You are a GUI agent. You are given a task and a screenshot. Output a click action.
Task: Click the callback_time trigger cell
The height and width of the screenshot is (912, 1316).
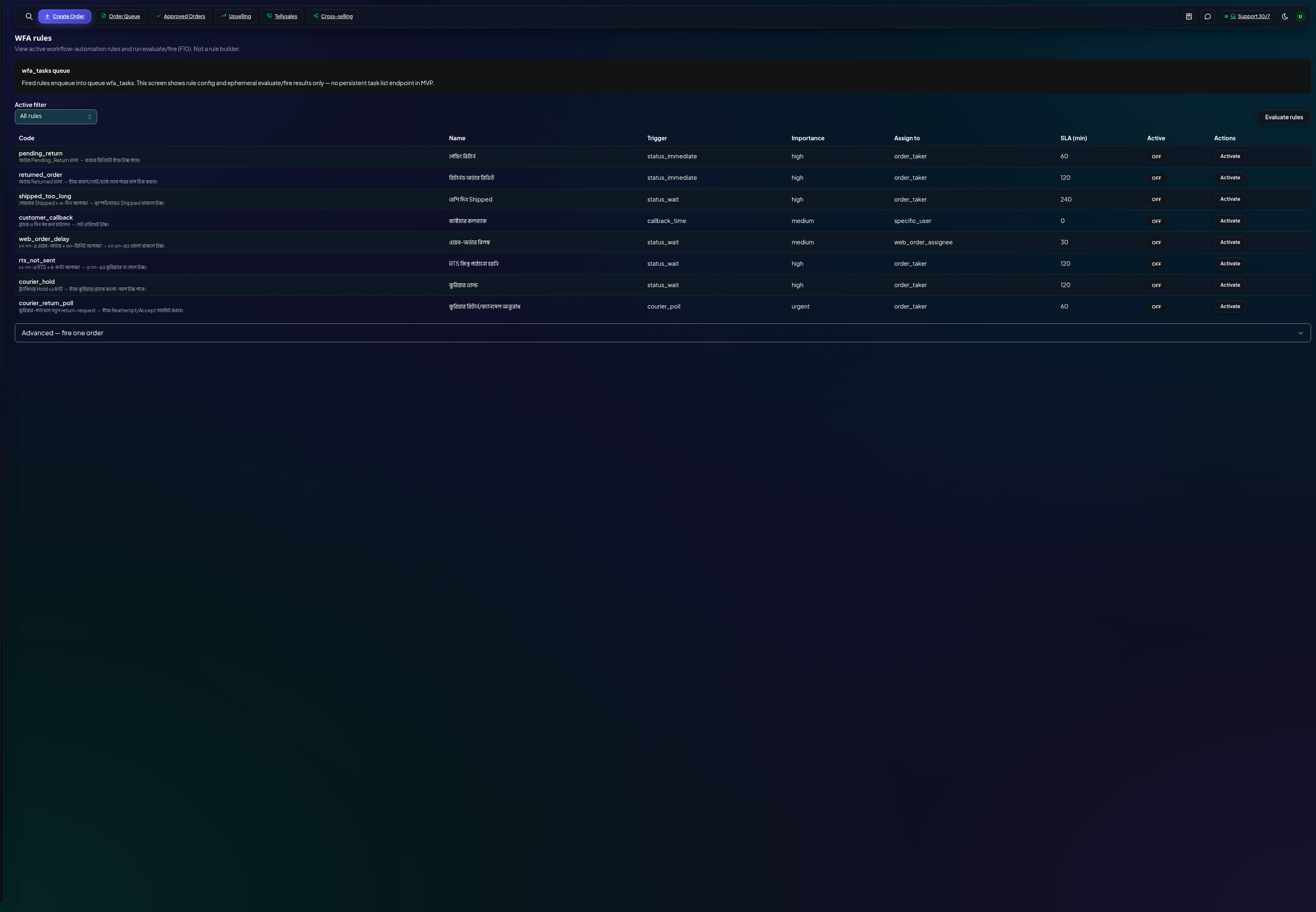667,221
